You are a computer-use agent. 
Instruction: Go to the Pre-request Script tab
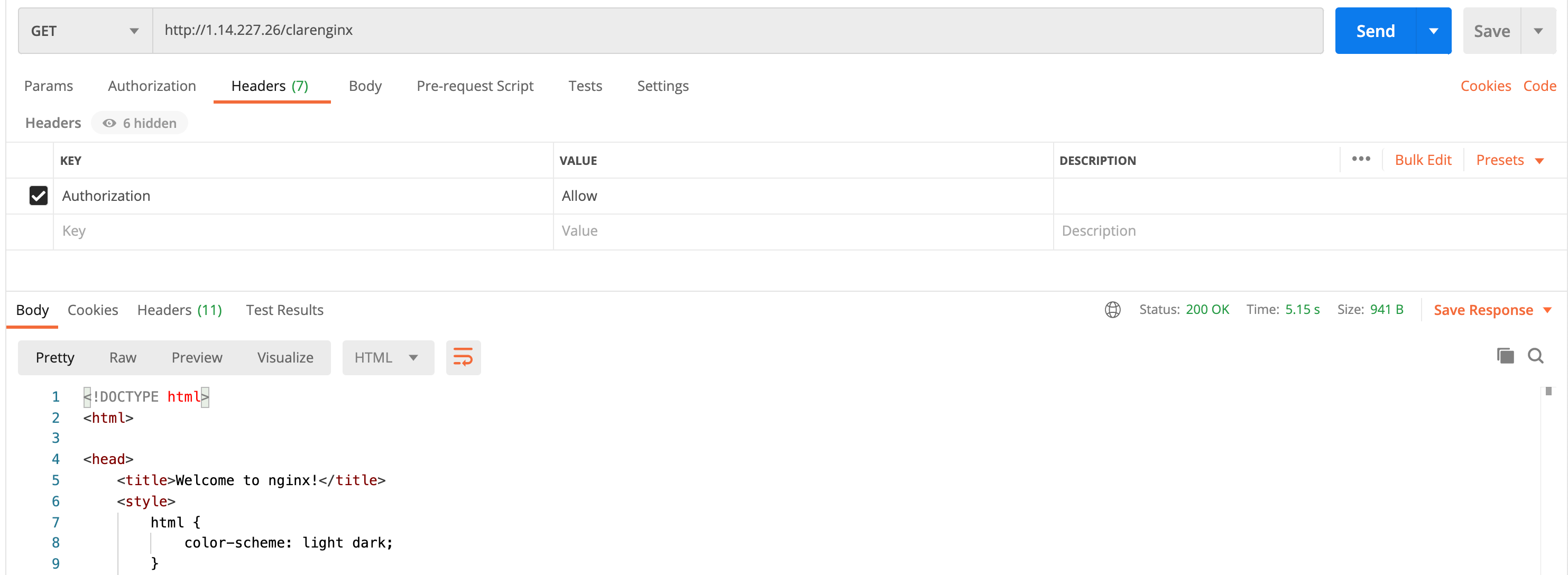(475, 86)
